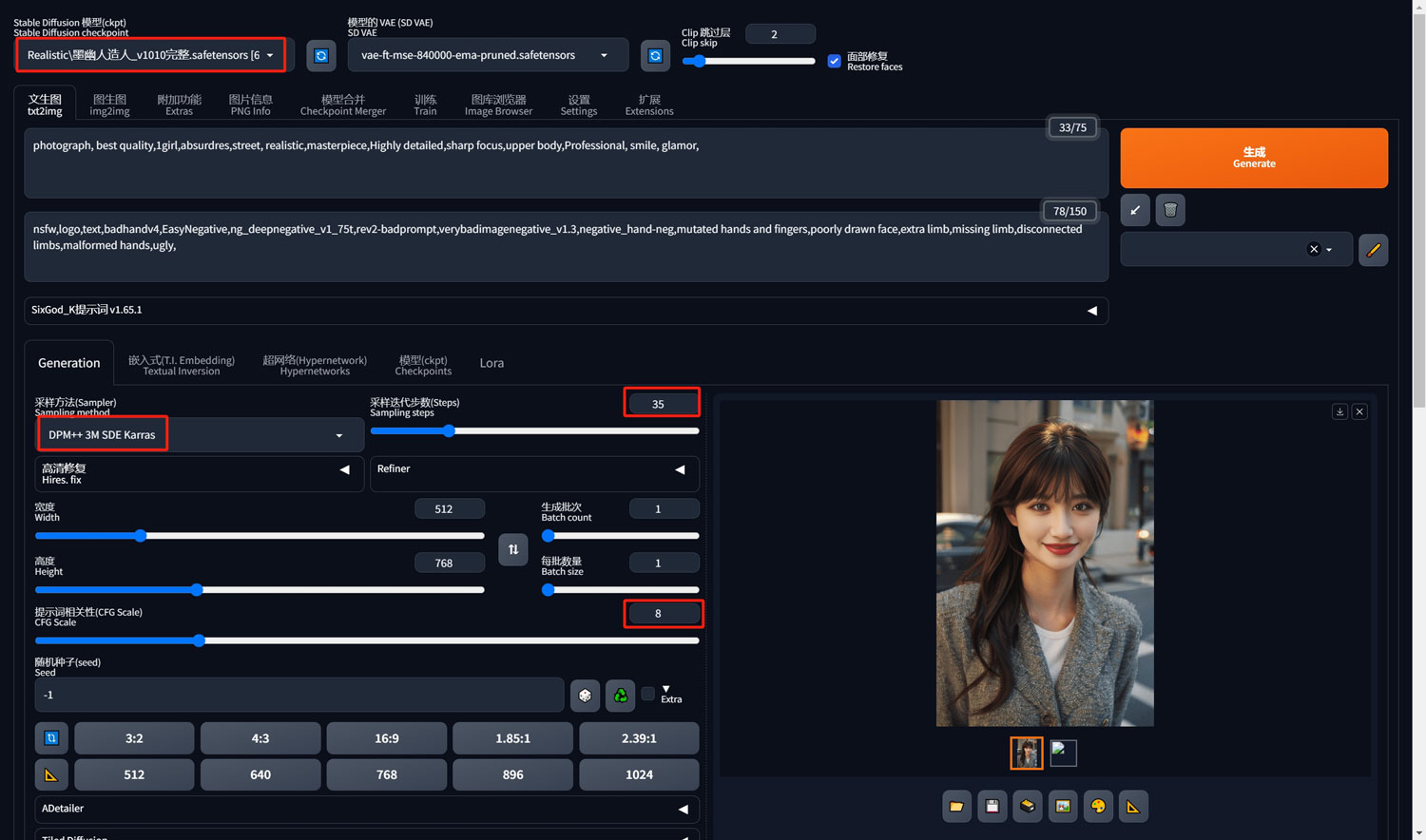
Task: Open the PNG Info tab
Action: 250,105
